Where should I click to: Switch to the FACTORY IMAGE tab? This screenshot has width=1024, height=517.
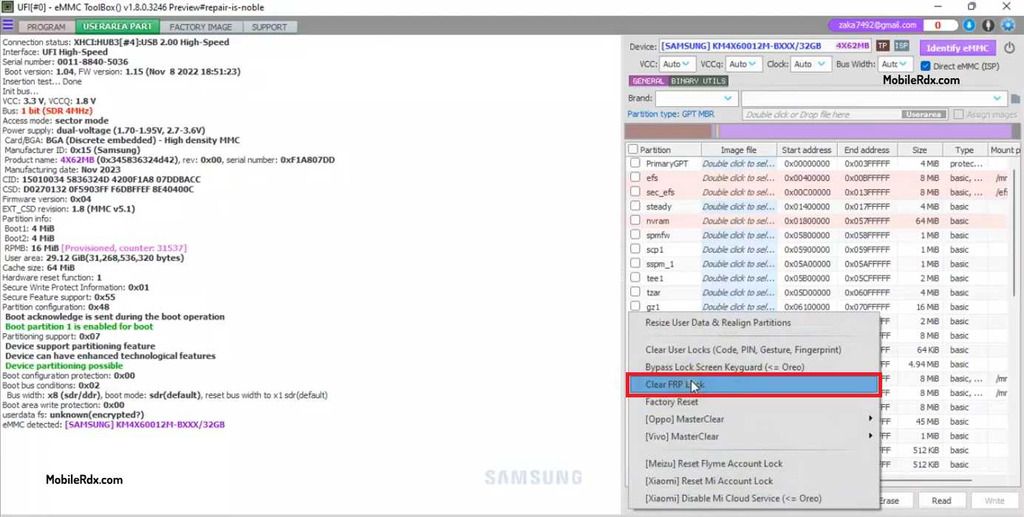tap(200, 27)
